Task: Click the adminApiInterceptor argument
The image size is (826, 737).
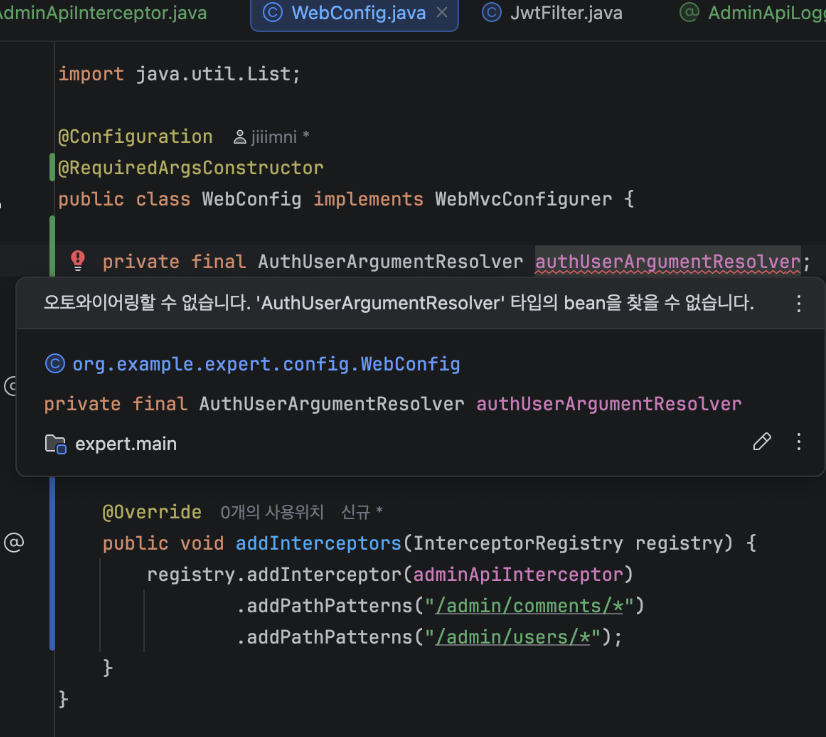Action: pos(518,574)
